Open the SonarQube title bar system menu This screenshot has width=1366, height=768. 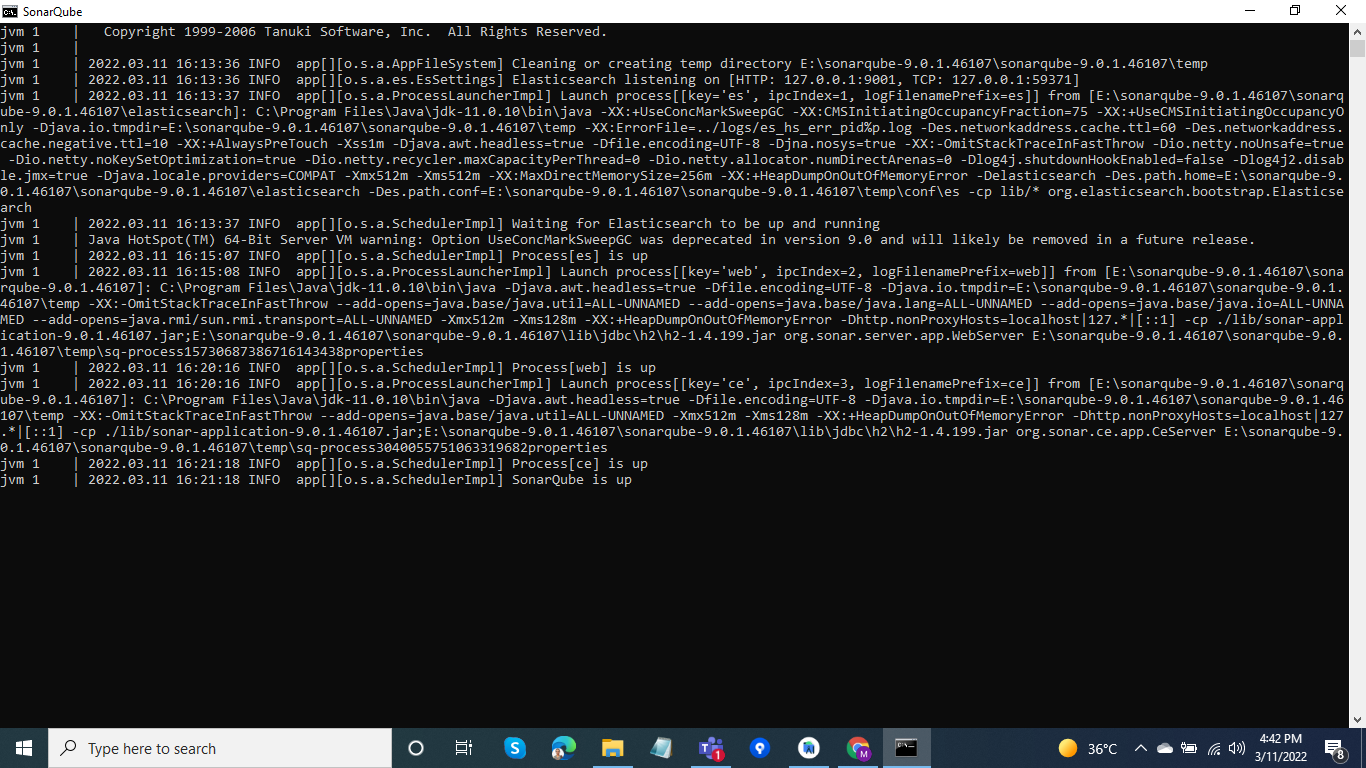pos(10,11)
